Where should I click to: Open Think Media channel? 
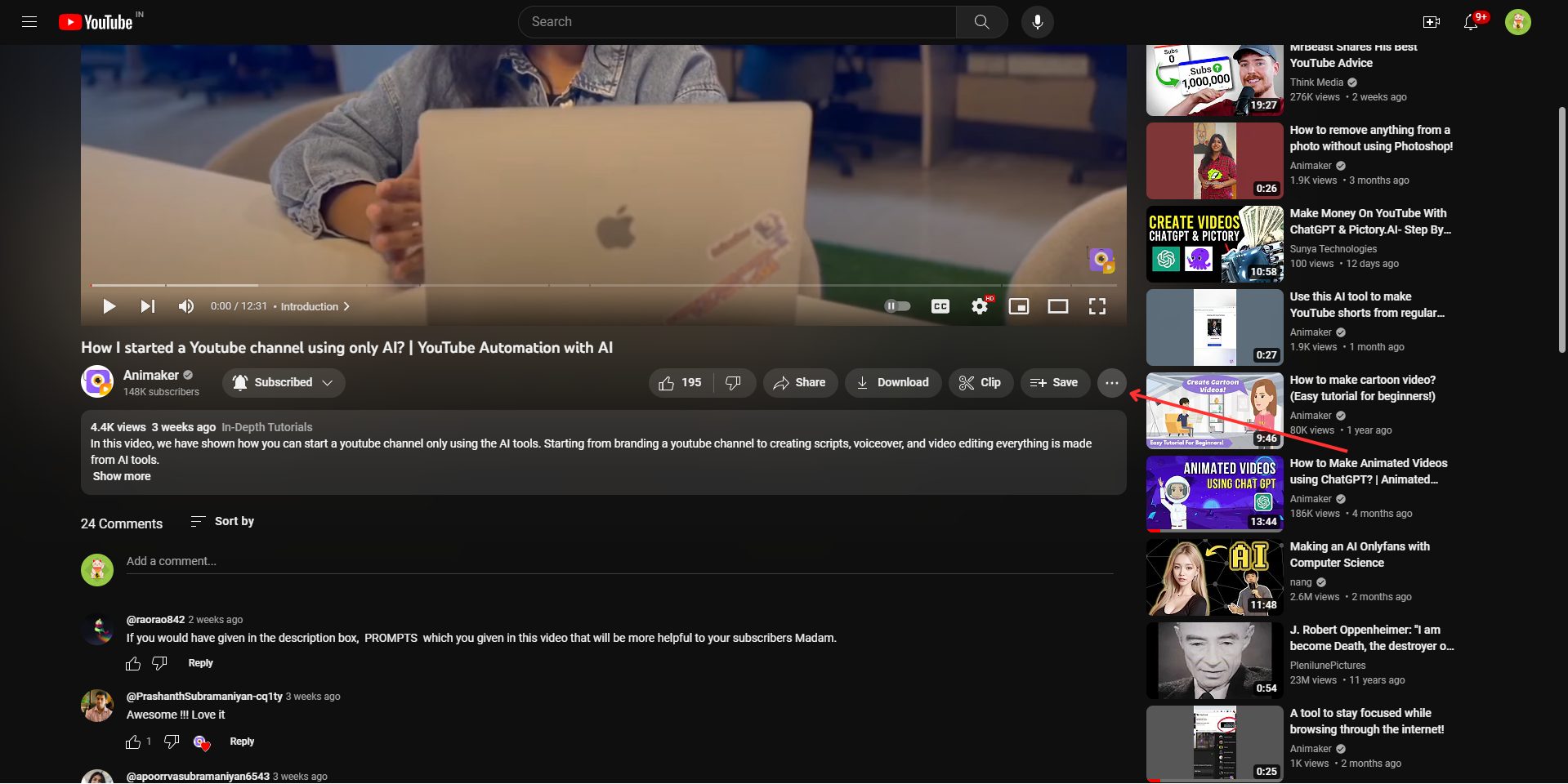point(1316,82)
